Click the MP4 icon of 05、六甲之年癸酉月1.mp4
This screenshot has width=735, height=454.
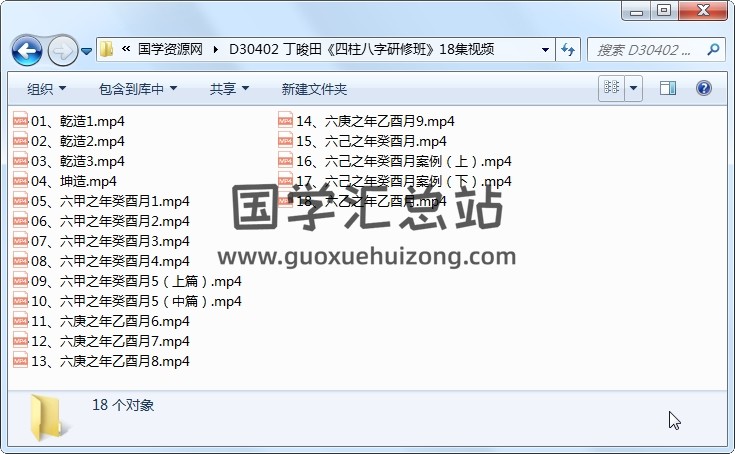tap(21, 201)
